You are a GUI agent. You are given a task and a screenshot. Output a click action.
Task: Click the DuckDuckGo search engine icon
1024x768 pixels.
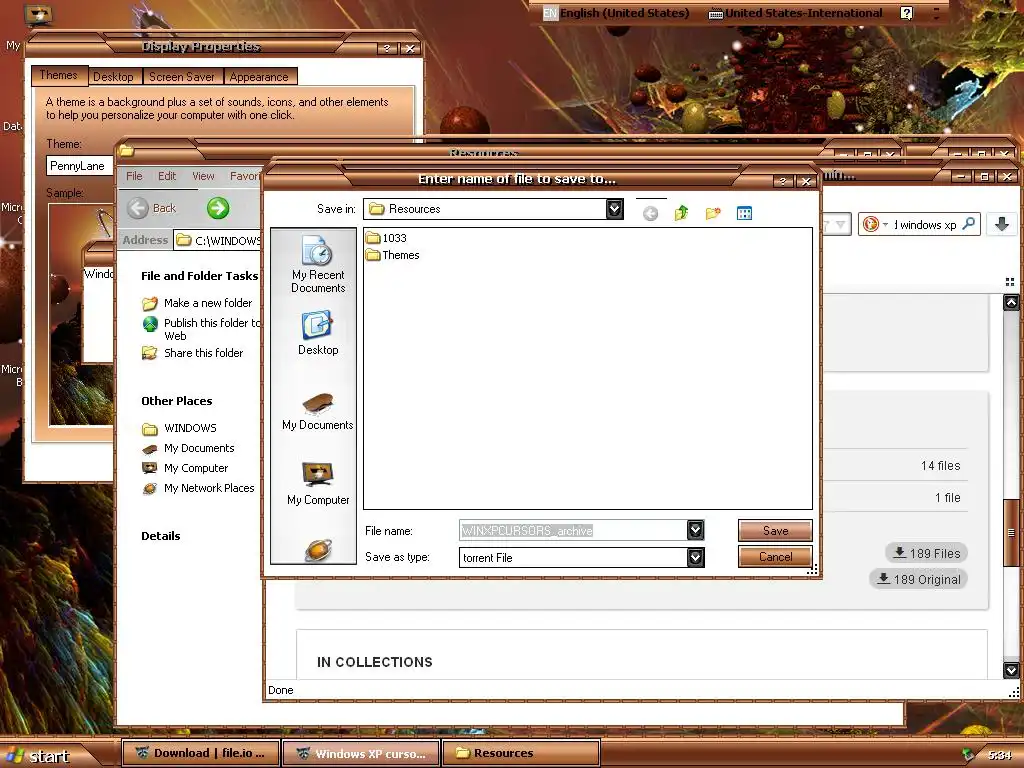[x=871, y=225]
